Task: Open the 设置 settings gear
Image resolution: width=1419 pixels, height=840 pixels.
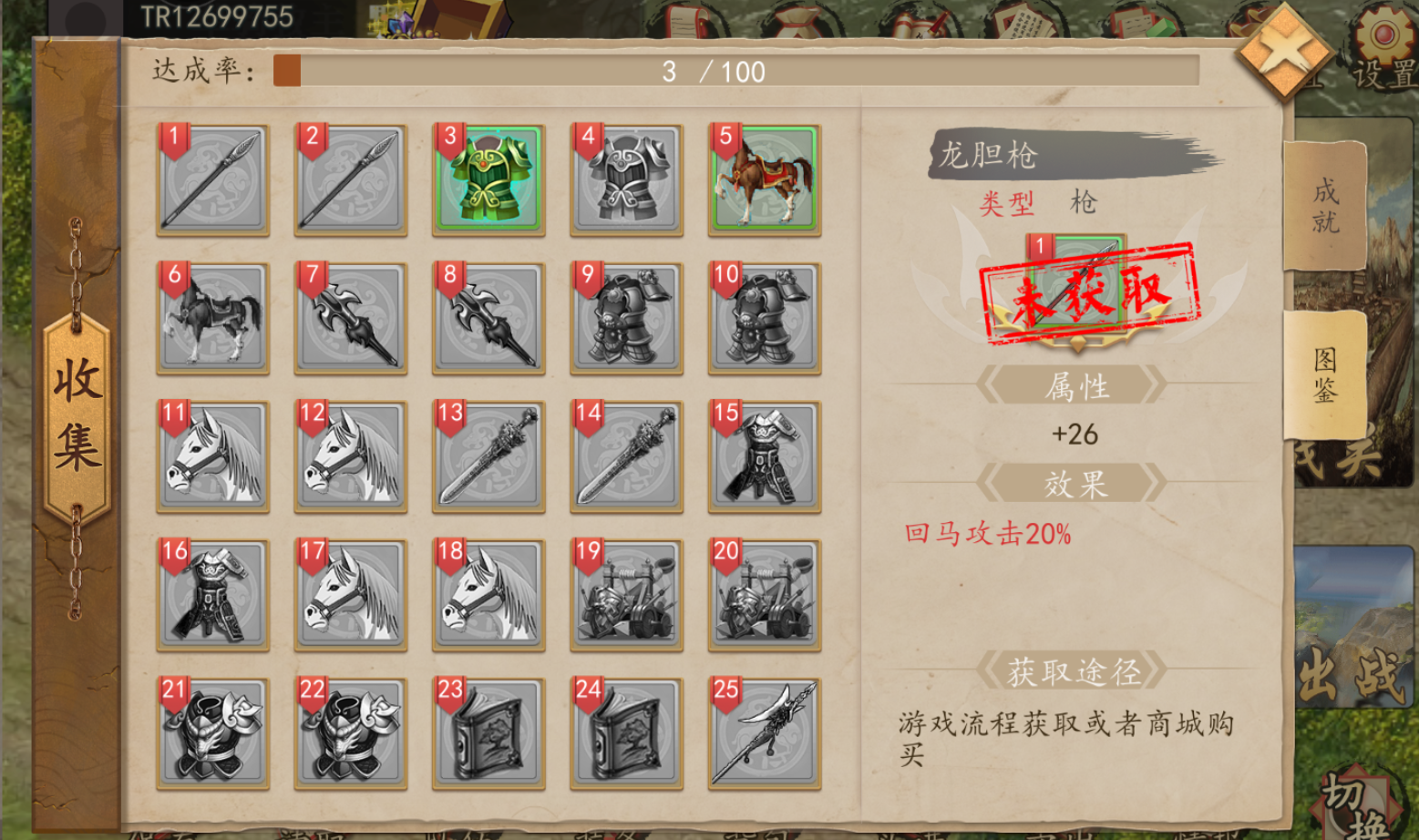Action: point(1383,50)
